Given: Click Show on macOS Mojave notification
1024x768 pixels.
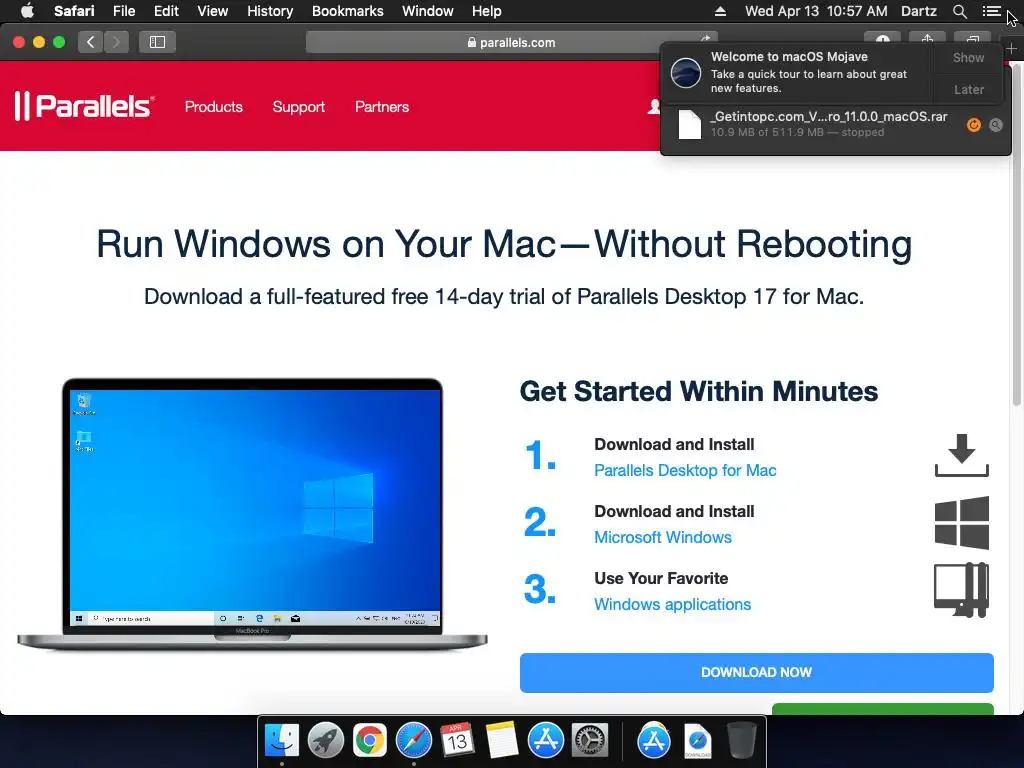Looking at the screenshot, I should [968, 57].
